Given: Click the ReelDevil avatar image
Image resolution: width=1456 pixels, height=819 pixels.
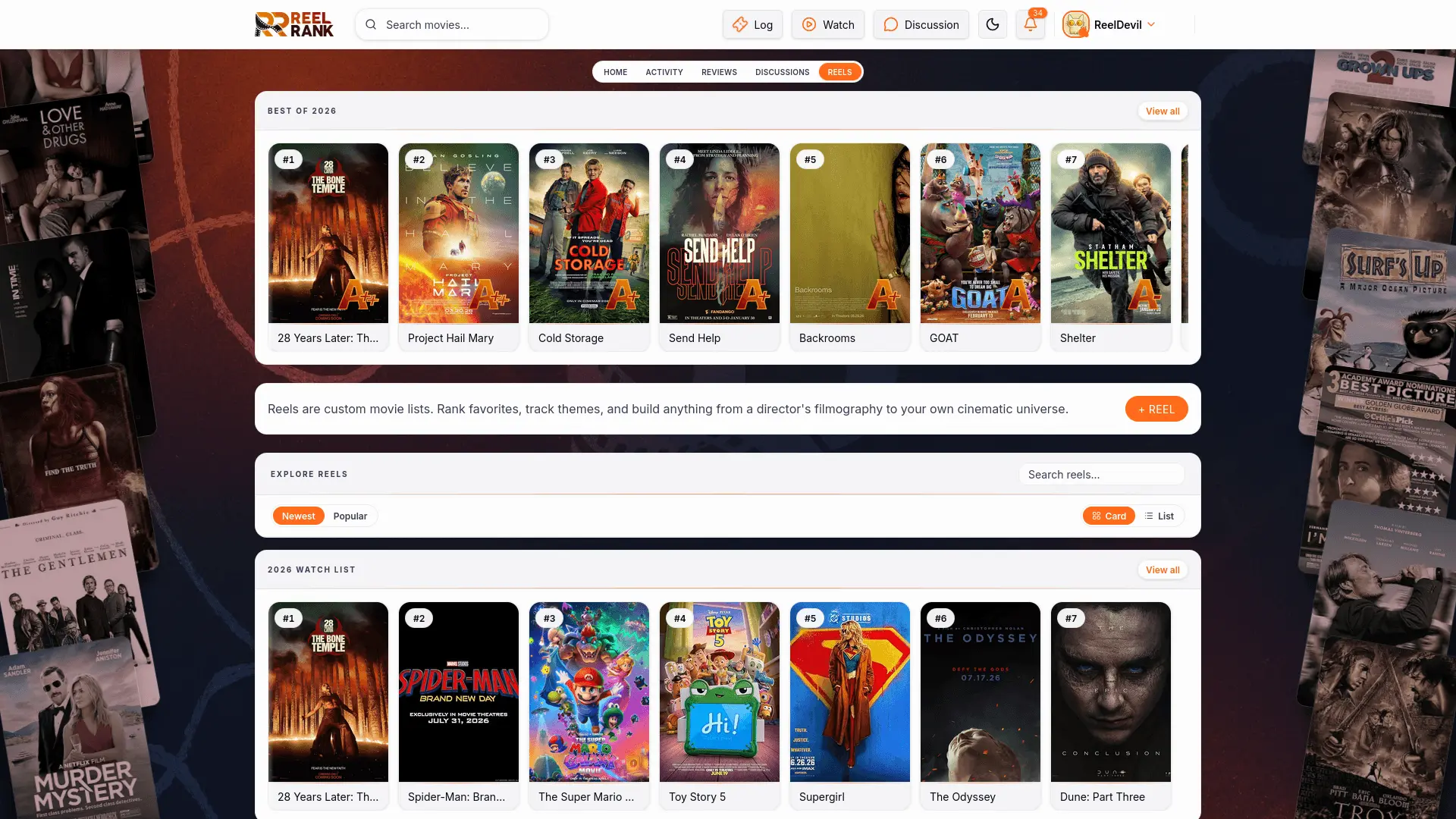Looking at the screenshot, I should [x=1075, y=24].
